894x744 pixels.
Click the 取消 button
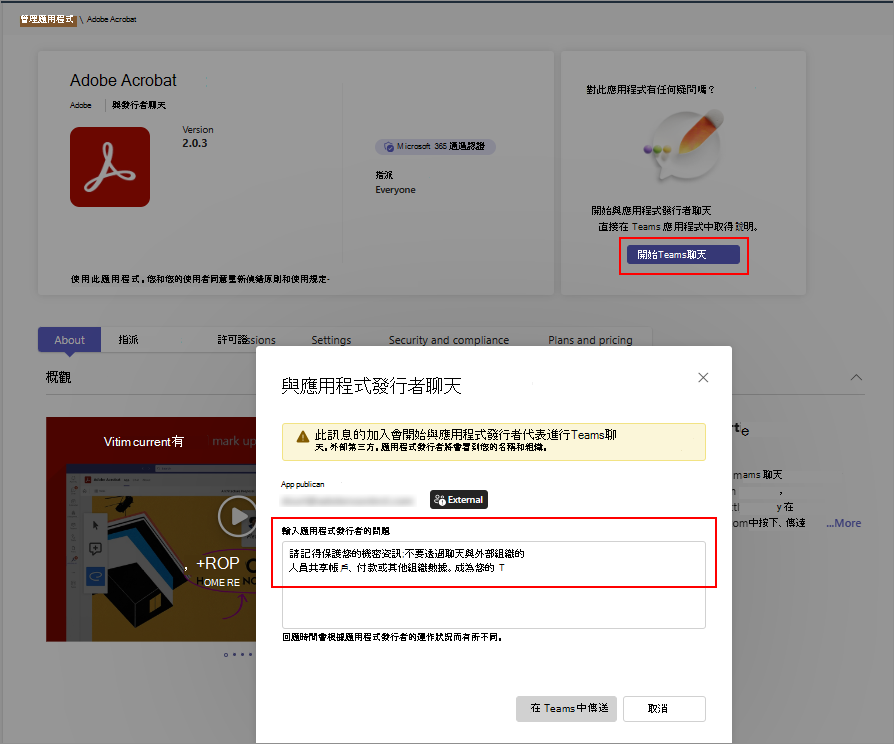(664, 709)
